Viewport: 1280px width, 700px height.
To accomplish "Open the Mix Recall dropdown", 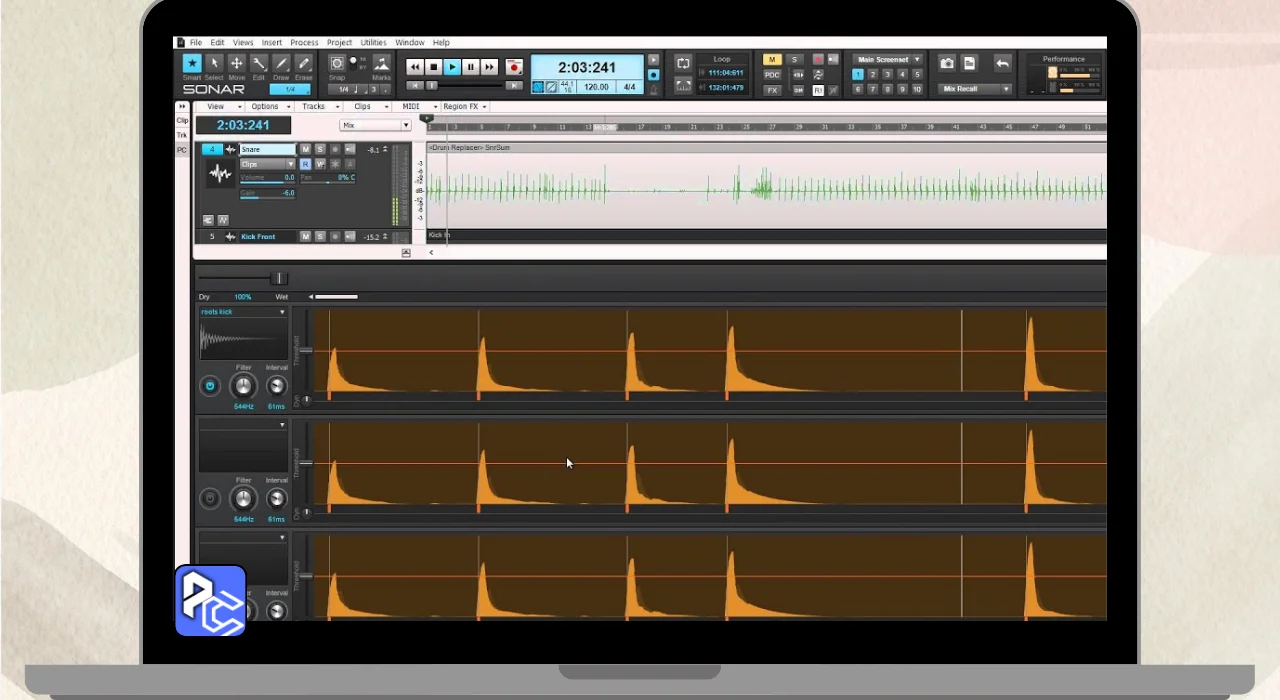I will (976, 89).
